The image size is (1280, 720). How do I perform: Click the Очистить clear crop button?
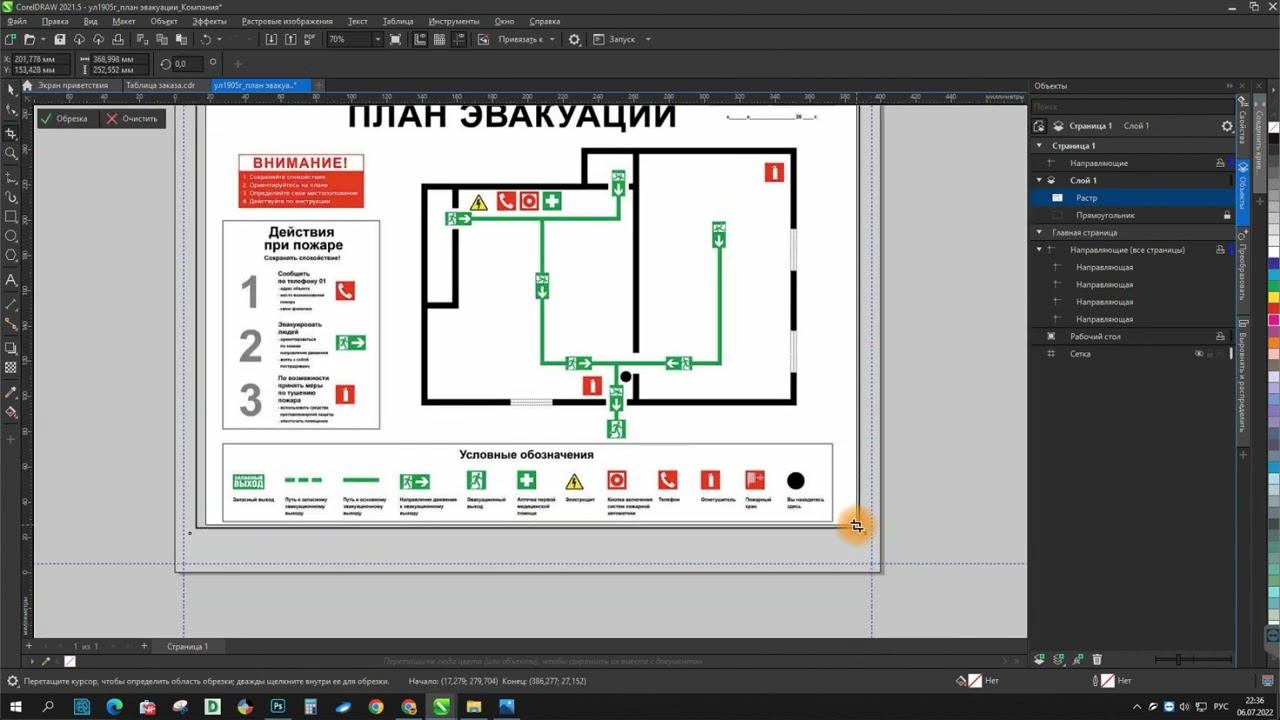[132, 119]
